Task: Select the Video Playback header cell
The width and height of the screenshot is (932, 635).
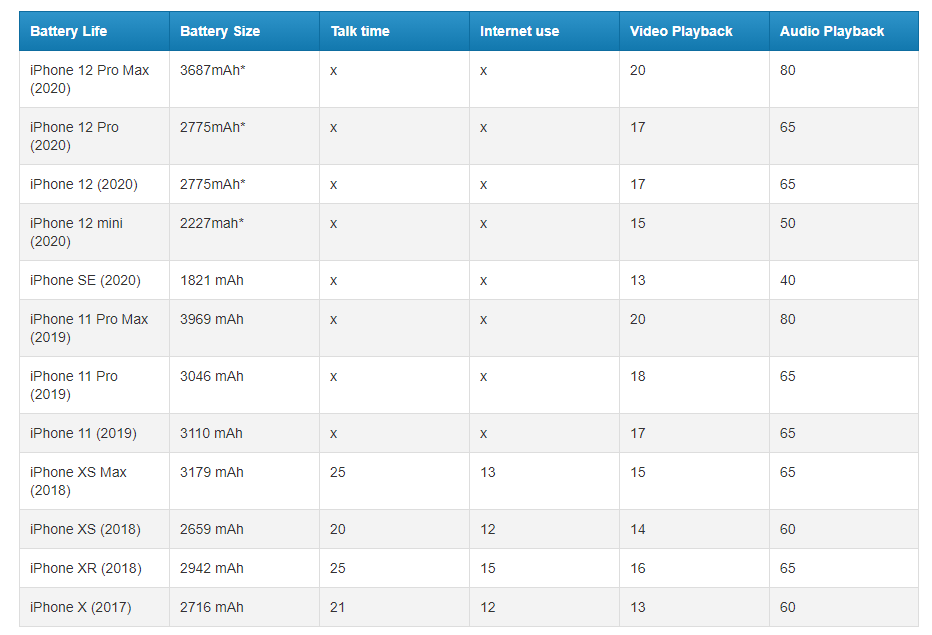Action: [x=681, y=31]
